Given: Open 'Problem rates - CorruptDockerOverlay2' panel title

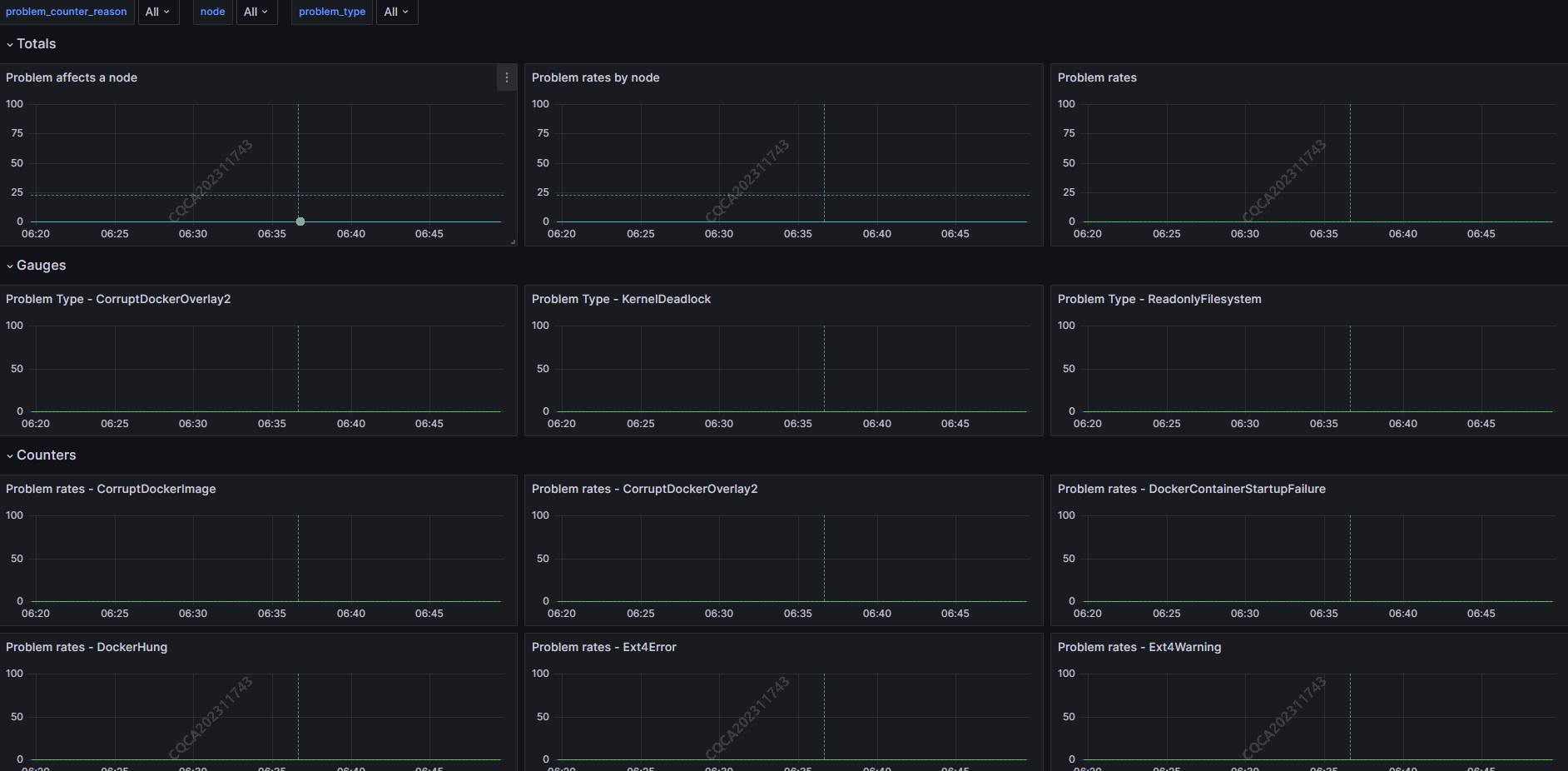Looking at the screenshot, I should (x=645, y=489).
